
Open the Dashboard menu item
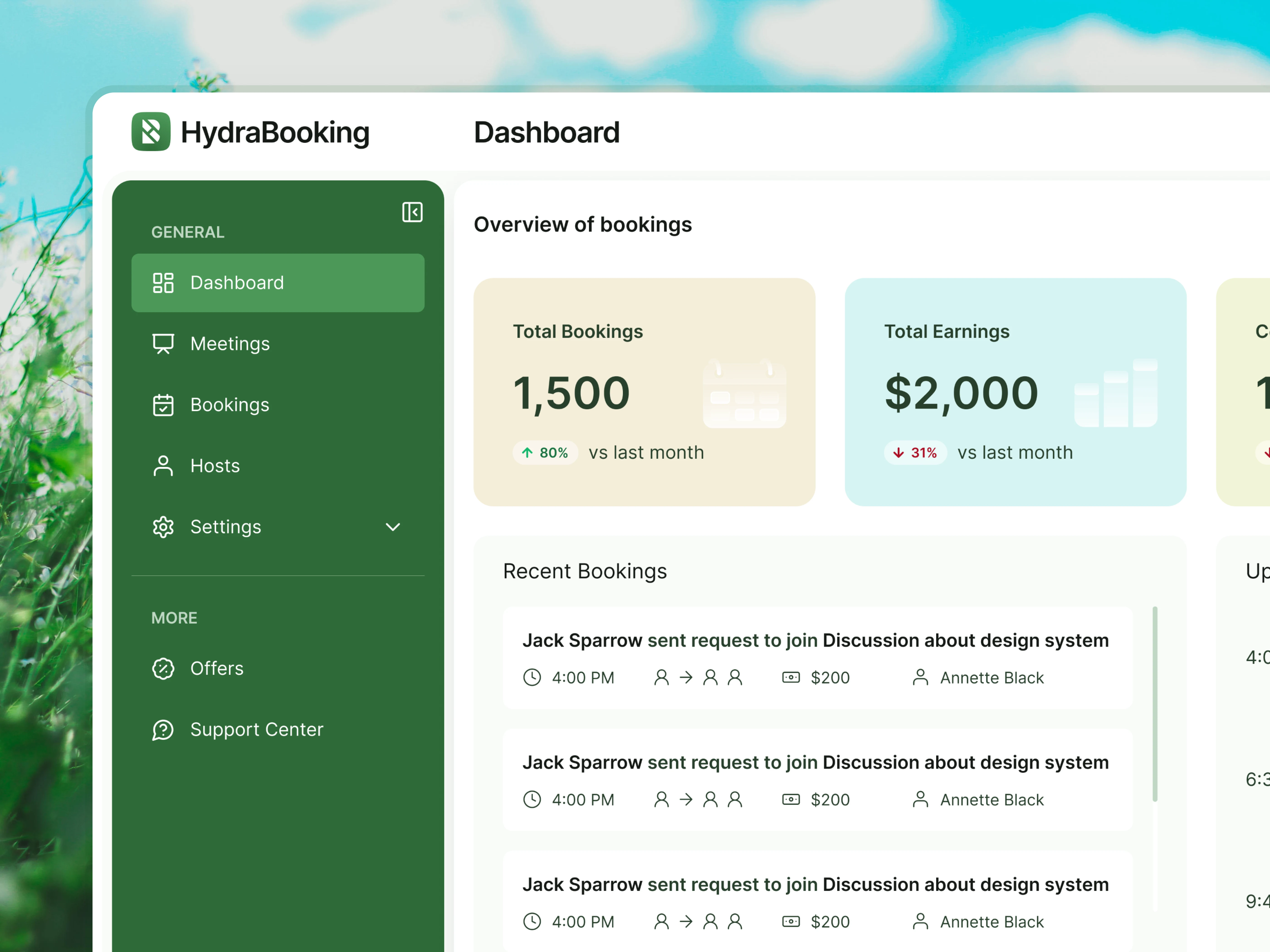pyautogui.click(x=278, y=283)
